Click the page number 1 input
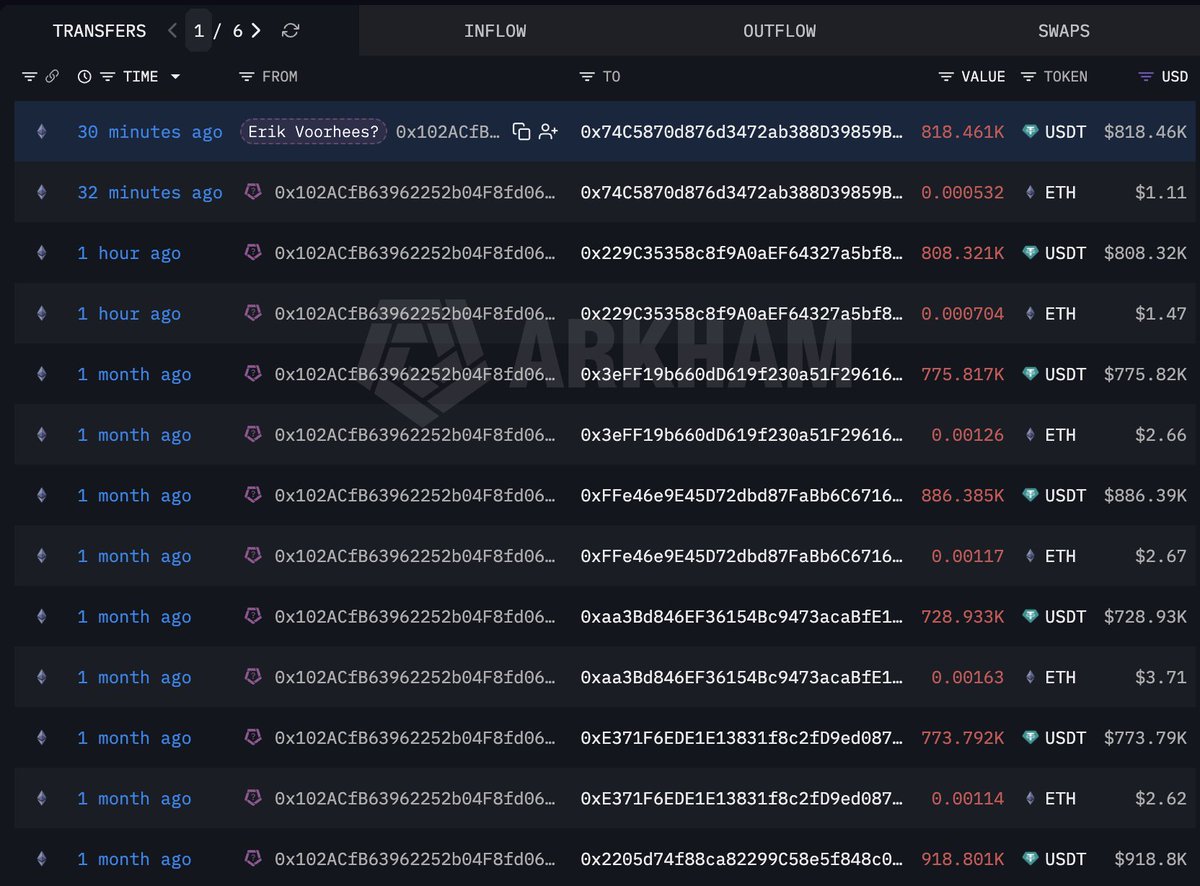Viewport: 1200px width, 886px height. [199, 31]
